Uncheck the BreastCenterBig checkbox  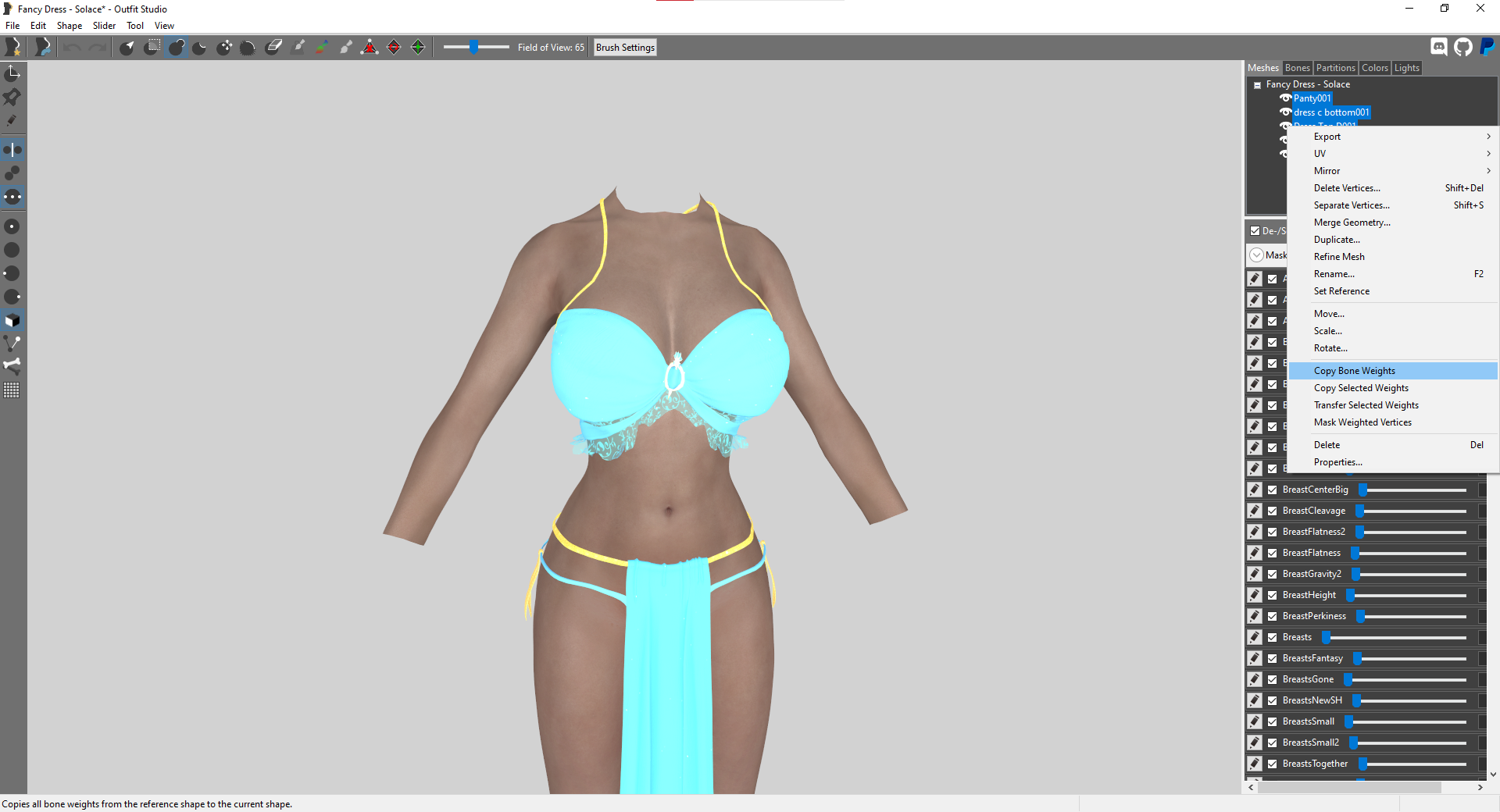(x=1273, y=490)
